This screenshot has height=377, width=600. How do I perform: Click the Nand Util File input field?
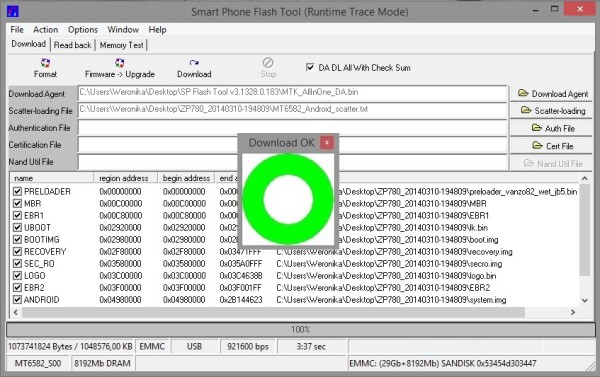pyautogui.click(x=292, y=162)
